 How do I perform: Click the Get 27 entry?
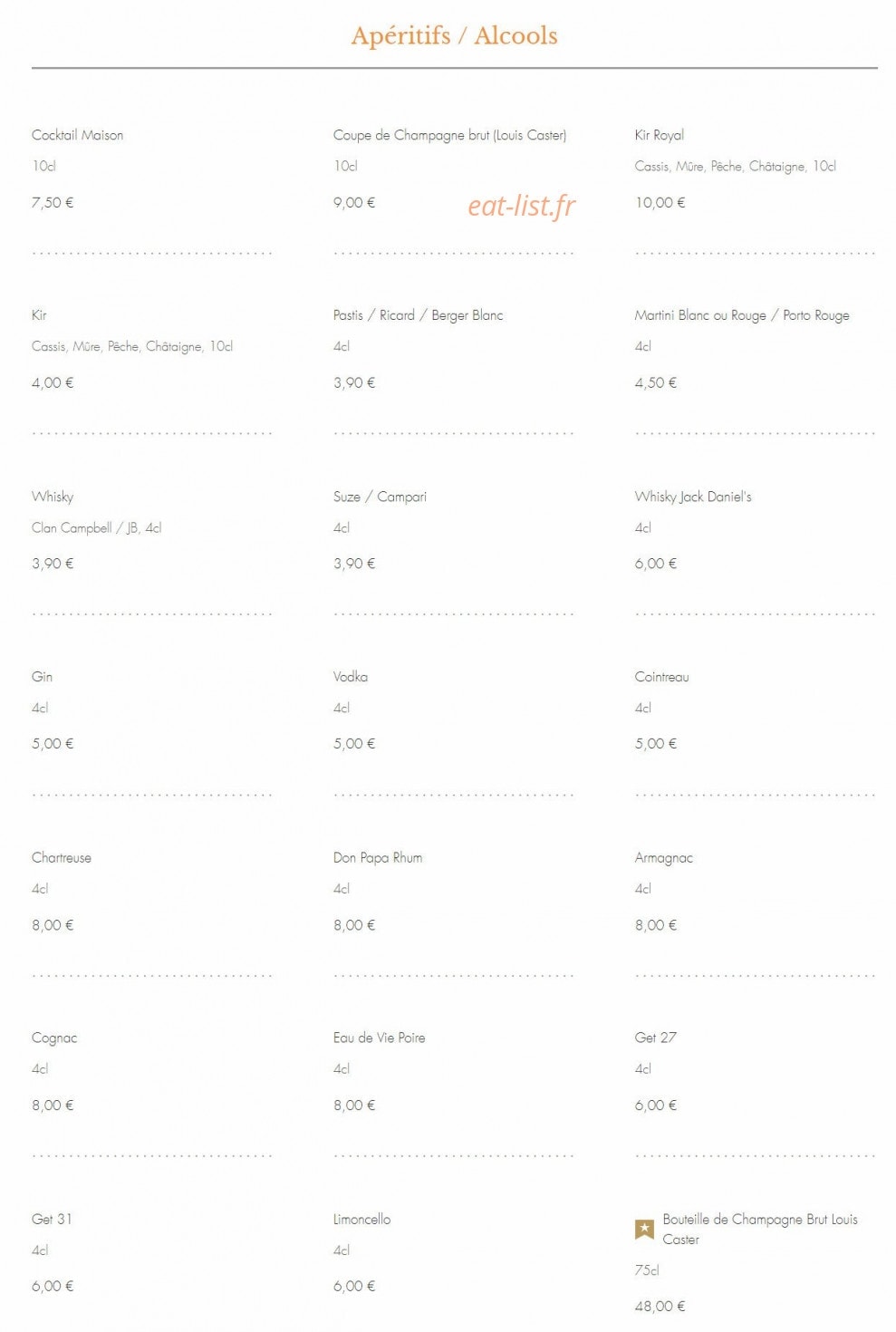[656, 1038]
